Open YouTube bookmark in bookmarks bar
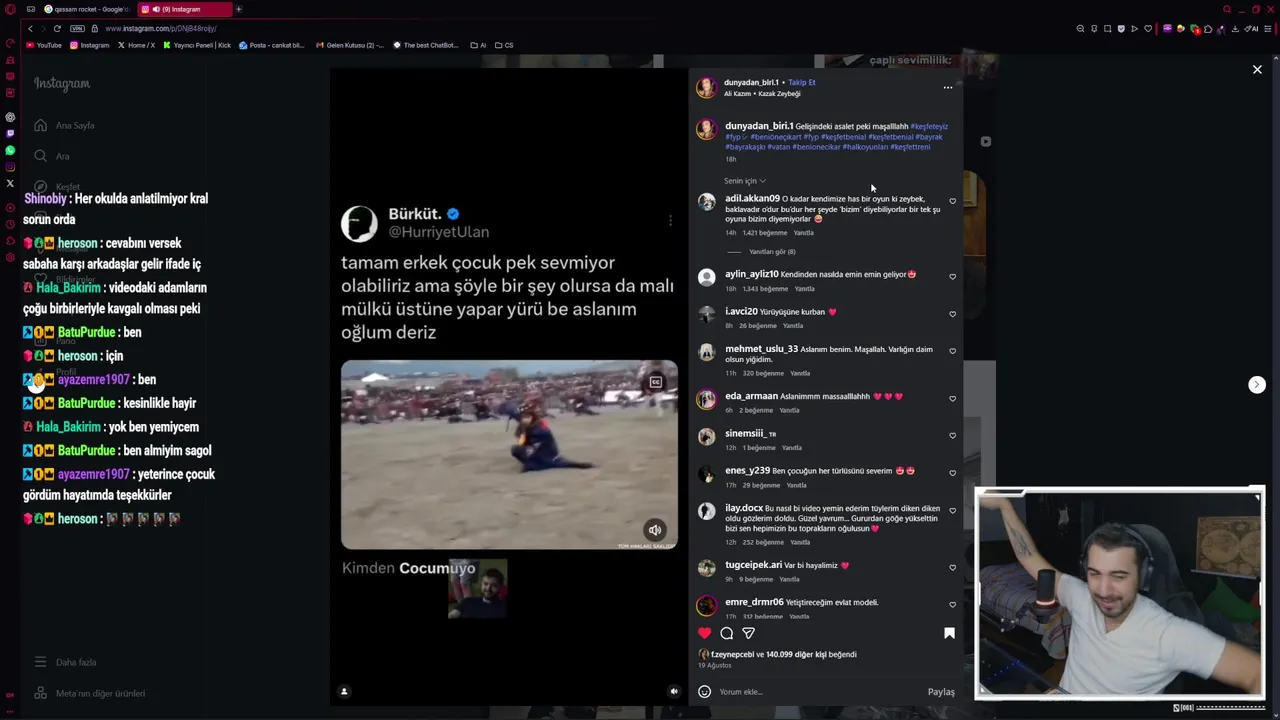The image size is (1280, 720). 44,45
